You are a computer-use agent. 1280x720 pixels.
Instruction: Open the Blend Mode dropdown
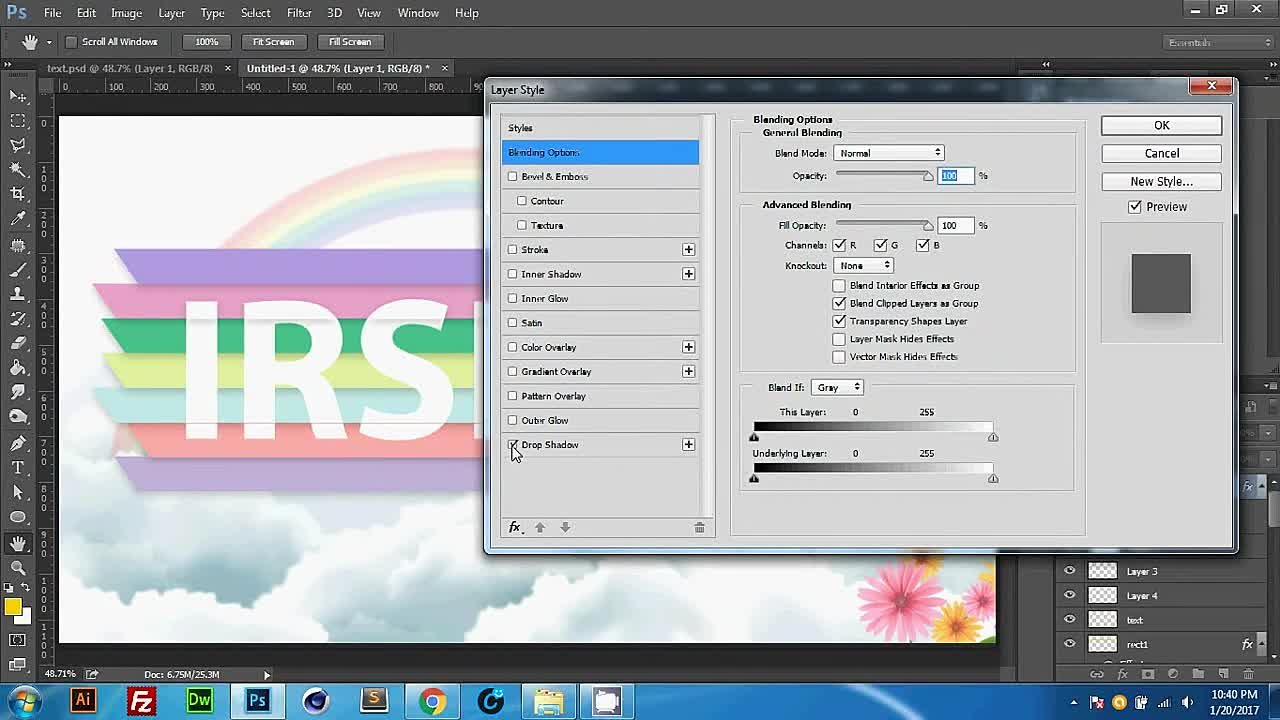889,153
